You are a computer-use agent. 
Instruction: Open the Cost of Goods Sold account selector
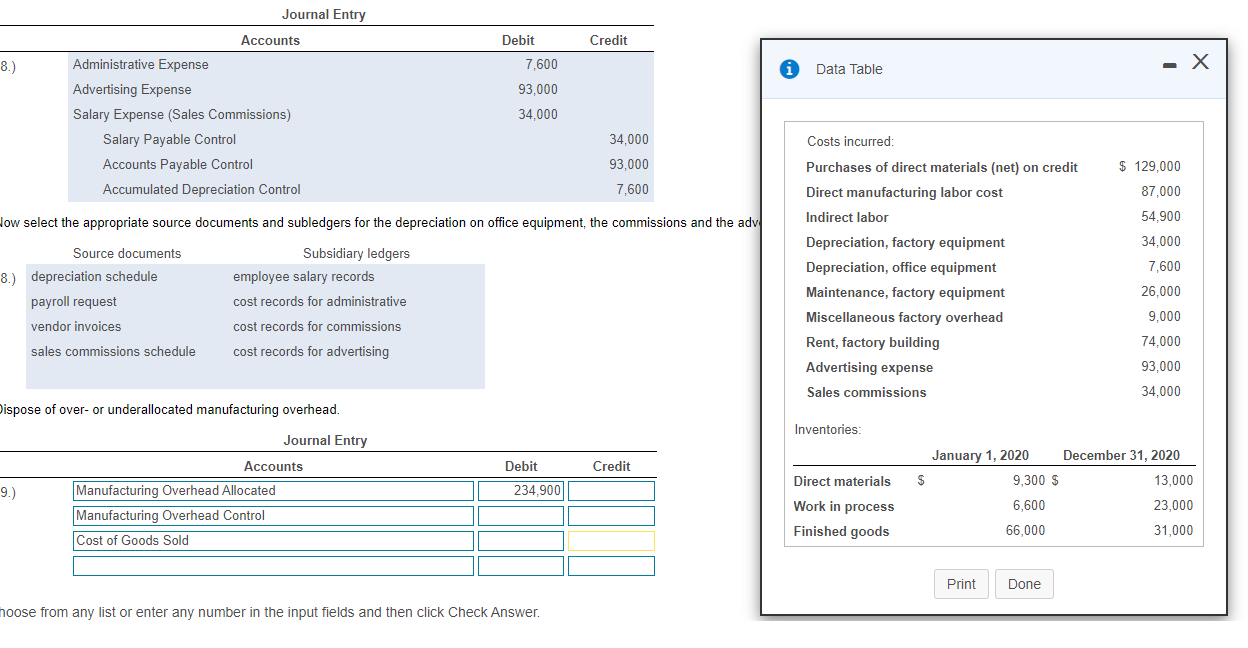[x=273, y=540]
